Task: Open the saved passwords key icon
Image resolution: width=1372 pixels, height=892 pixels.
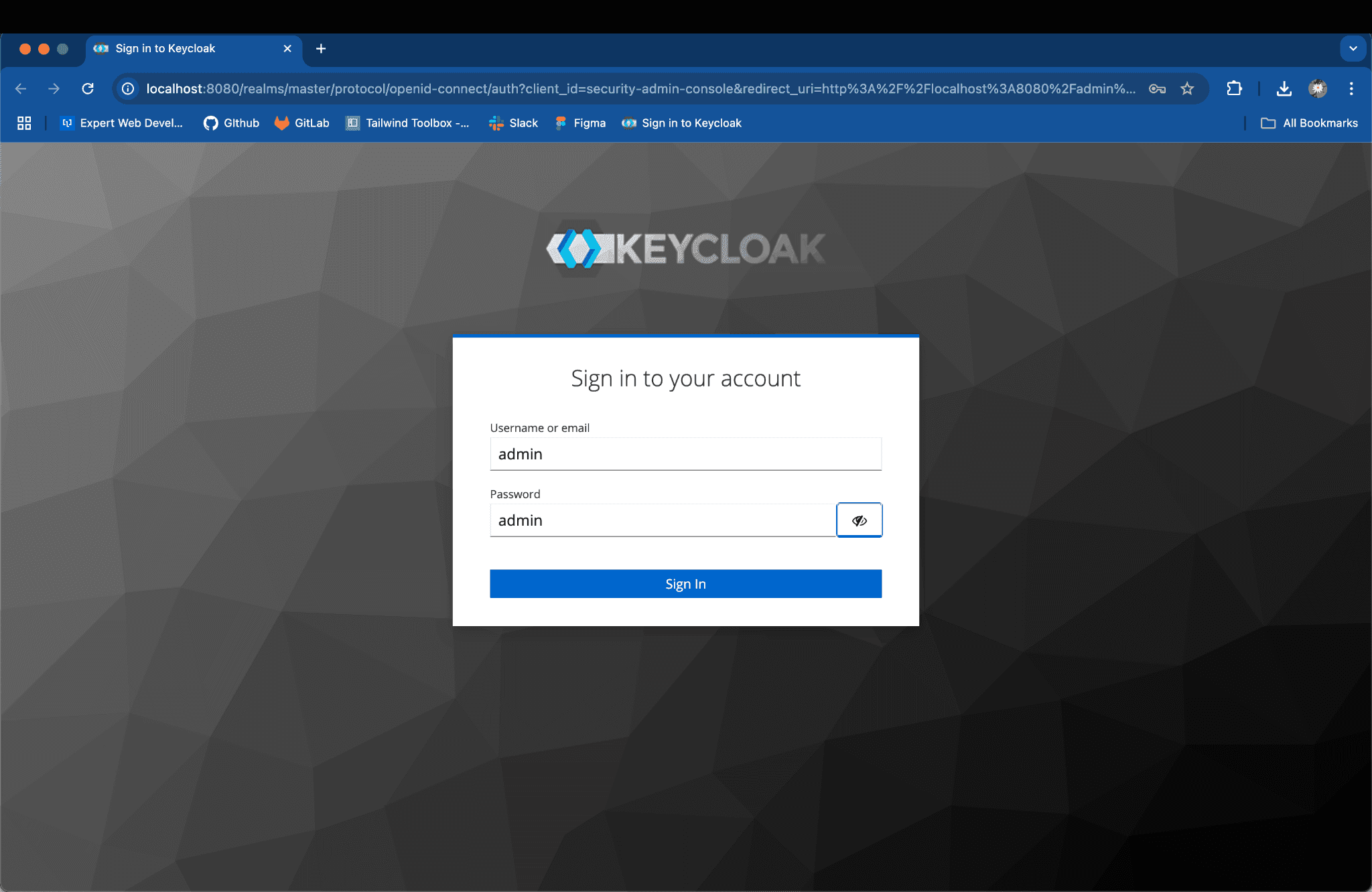Action: point(1157,88)
